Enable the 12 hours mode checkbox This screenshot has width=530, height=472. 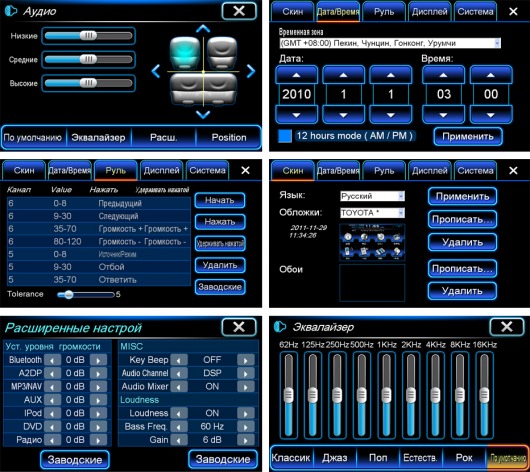[x=285, y=136]
